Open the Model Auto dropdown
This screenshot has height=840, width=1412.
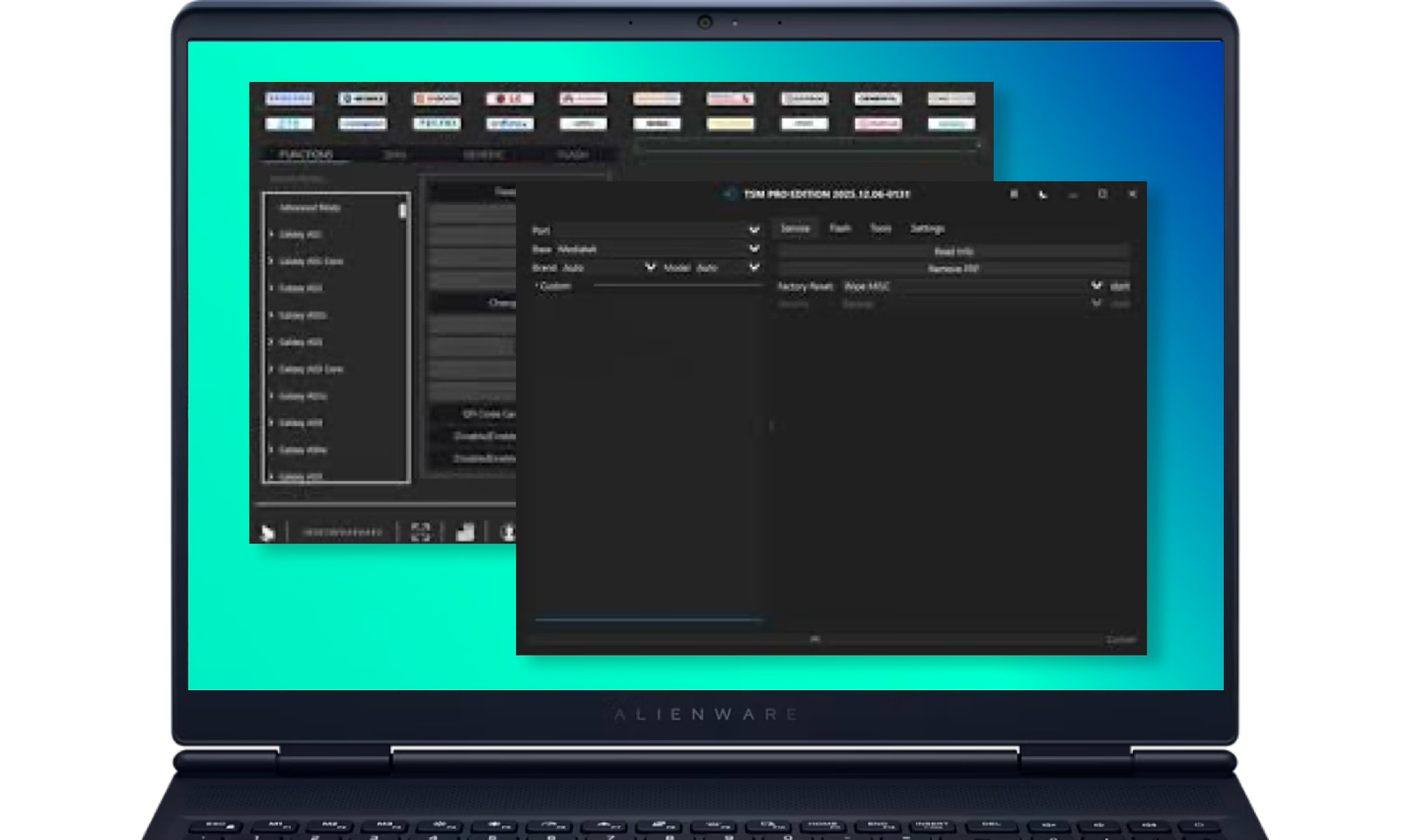coord(728,267)
